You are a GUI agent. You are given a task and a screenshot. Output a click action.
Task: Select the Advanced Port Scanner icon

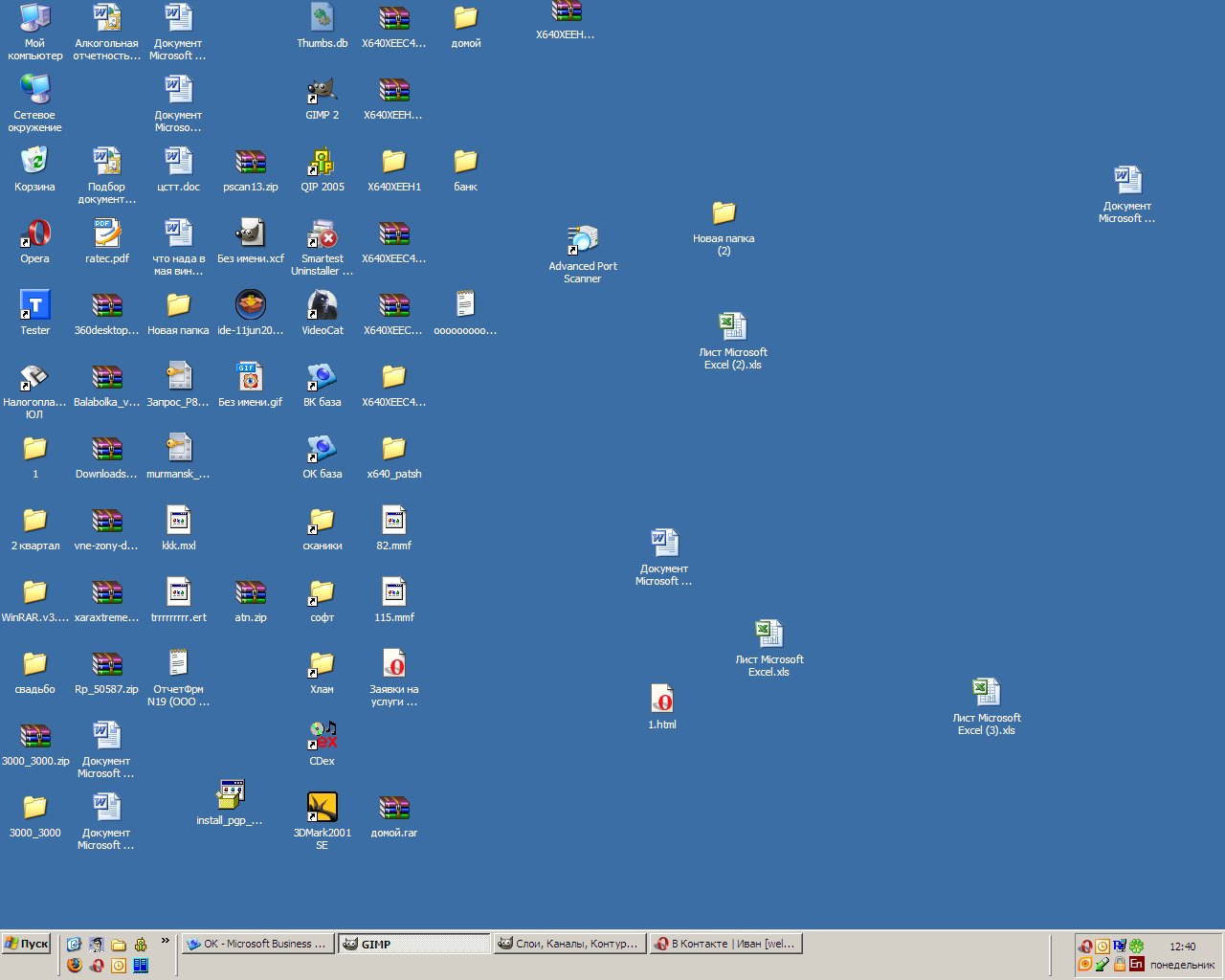pyautogui.click(x=582, y=240)
